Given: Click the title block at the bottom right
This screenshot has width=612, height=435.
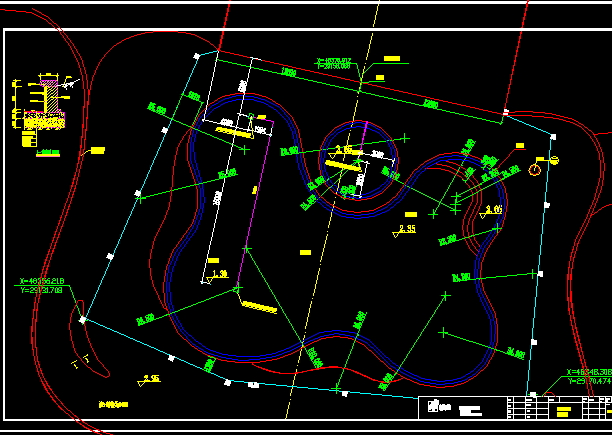Looking at the screenshot, I should 514,408.
